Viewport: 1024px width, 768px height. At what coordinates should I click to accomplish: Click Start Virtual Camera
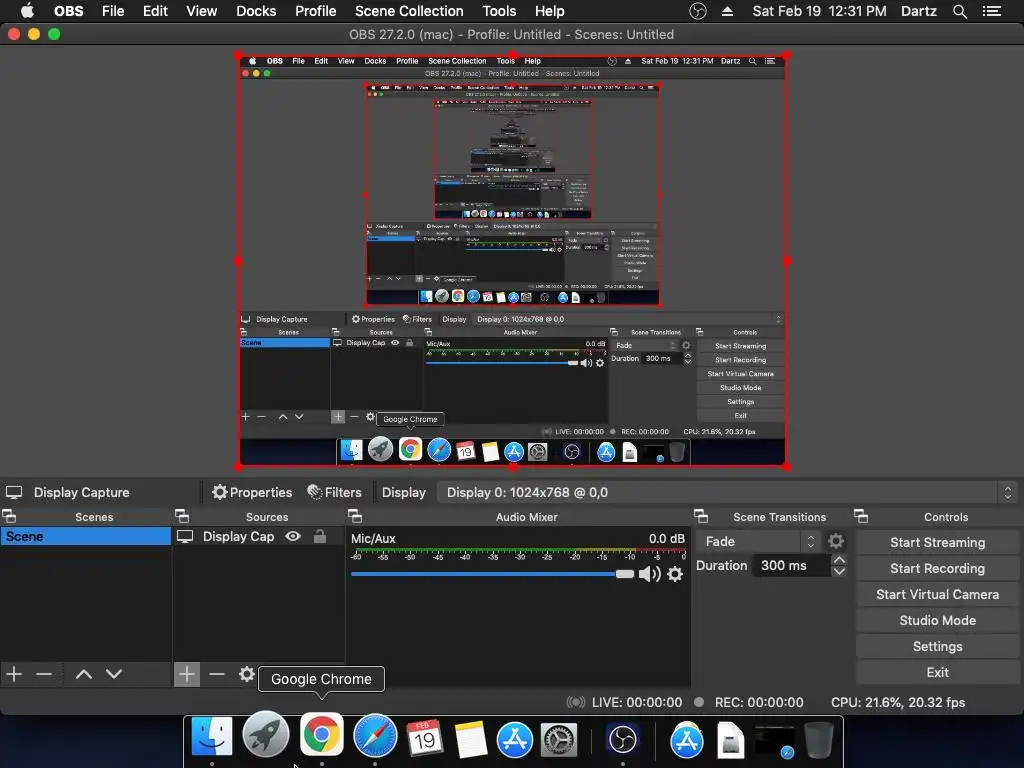[x=937, y=594]
